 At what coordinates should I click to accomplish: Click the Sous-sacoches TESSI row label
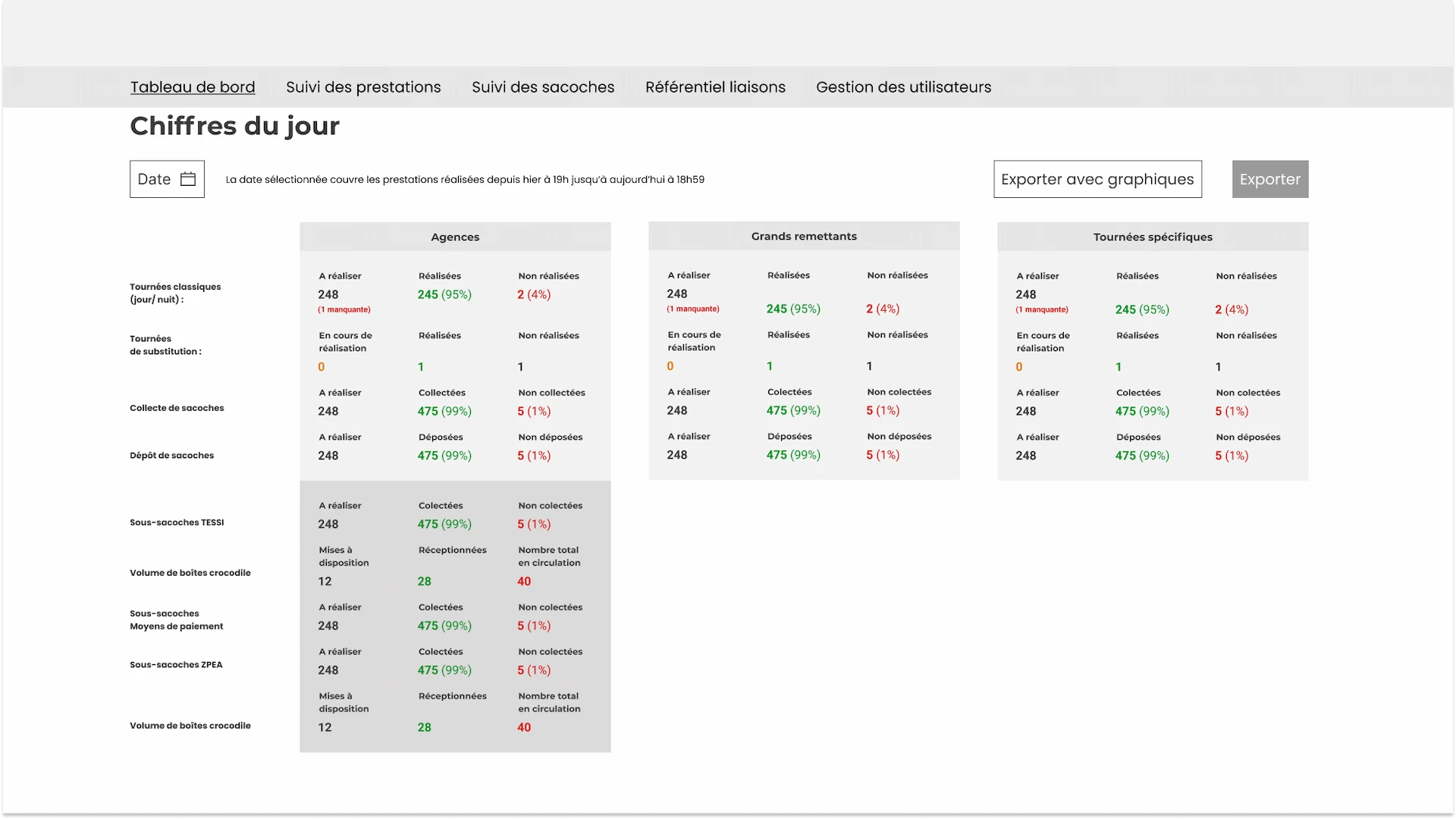pyautogui.click(x=177, y=522)
